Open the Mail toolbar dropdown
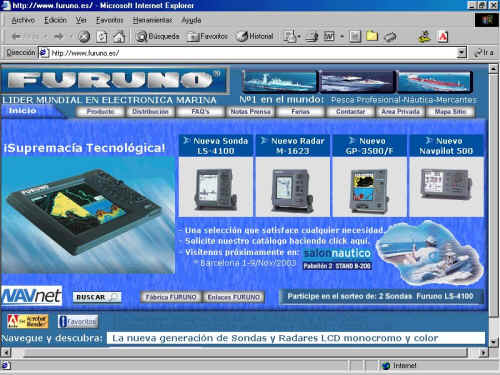The height and width of the screenshot is (375, 500). click(292, 36)
